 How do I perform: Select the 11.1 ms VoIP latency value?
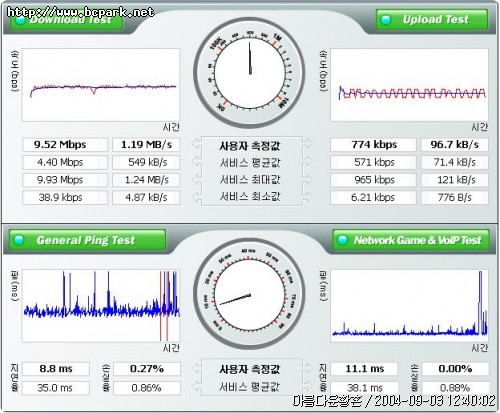point(364,369)
